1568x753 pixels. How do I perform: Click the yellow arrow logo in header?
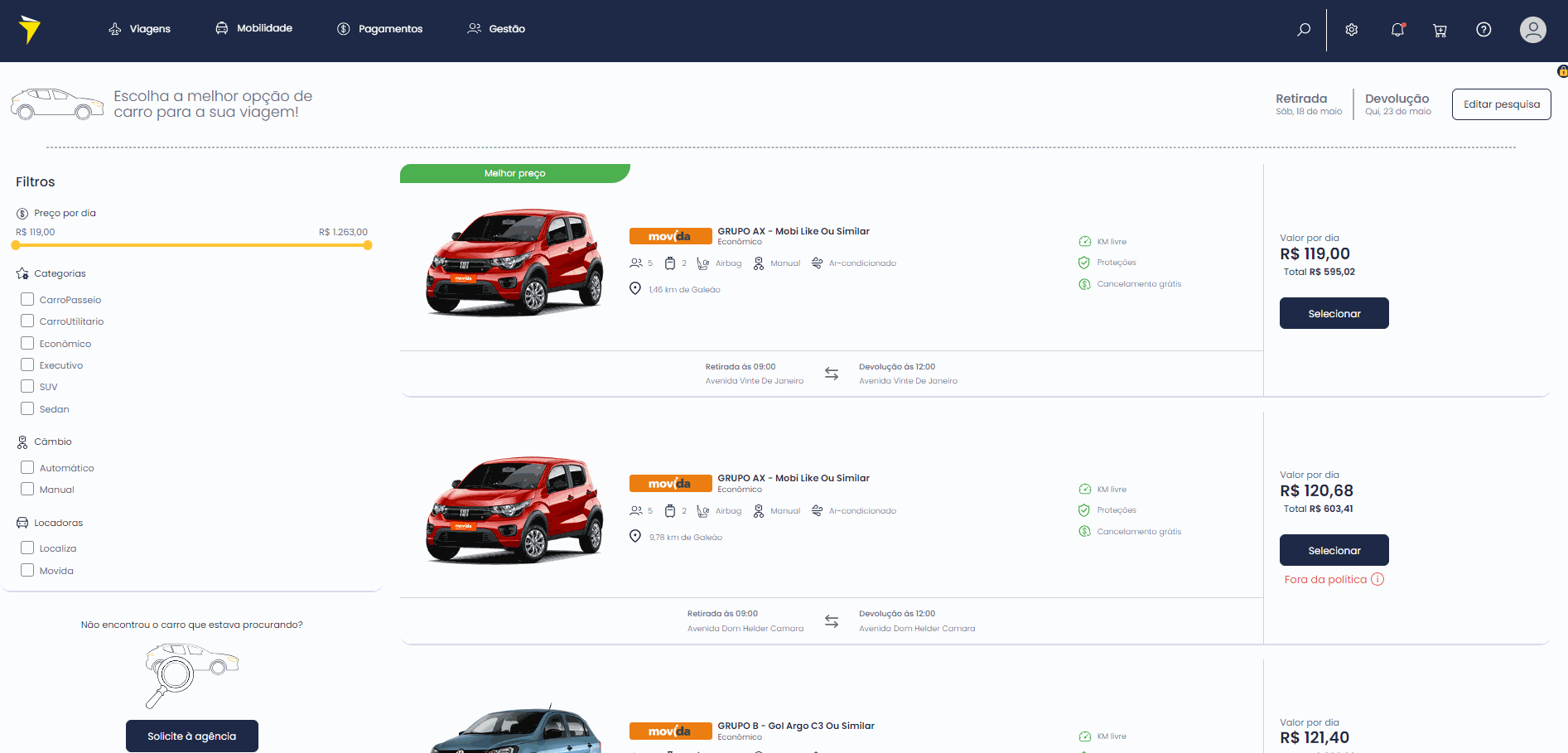(30, 29)
